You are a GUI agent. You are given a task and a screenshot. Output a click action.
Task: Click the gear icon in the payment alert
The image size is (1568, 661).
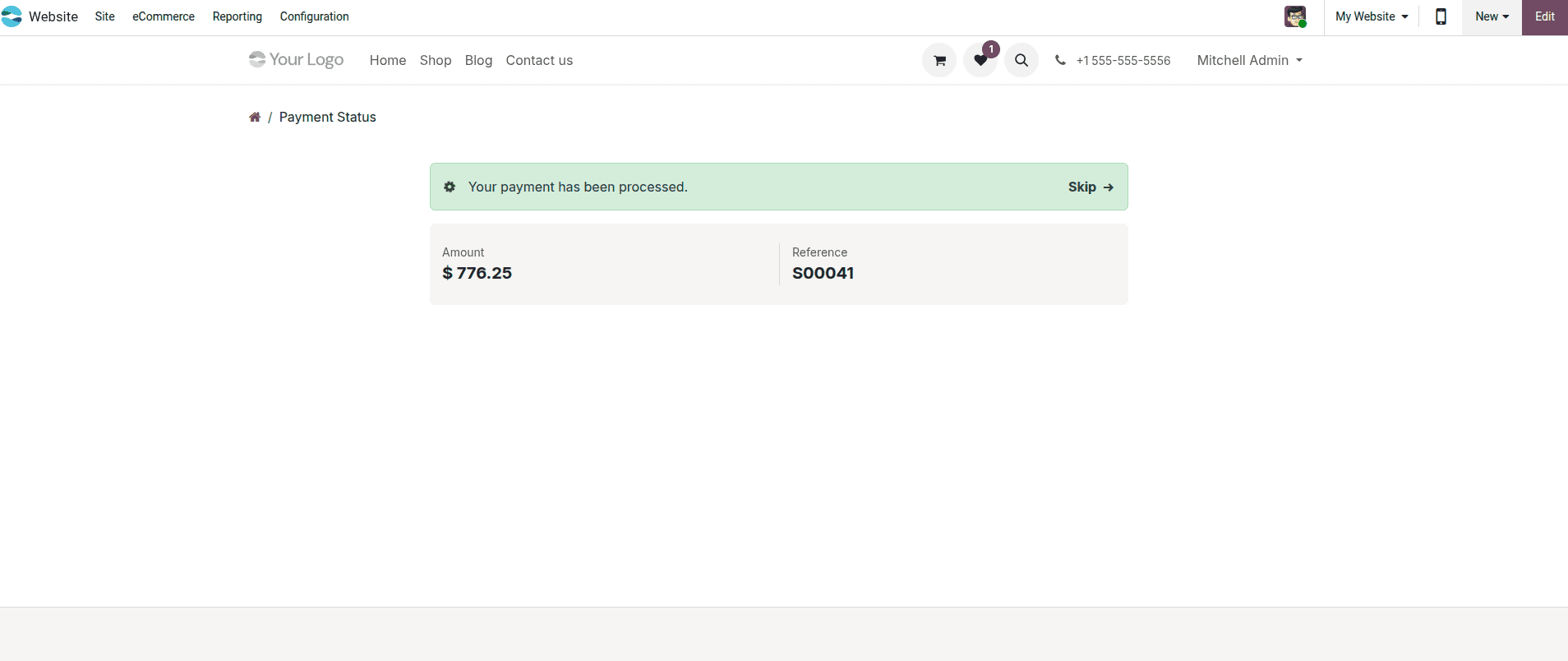click(x=450, y=187)
